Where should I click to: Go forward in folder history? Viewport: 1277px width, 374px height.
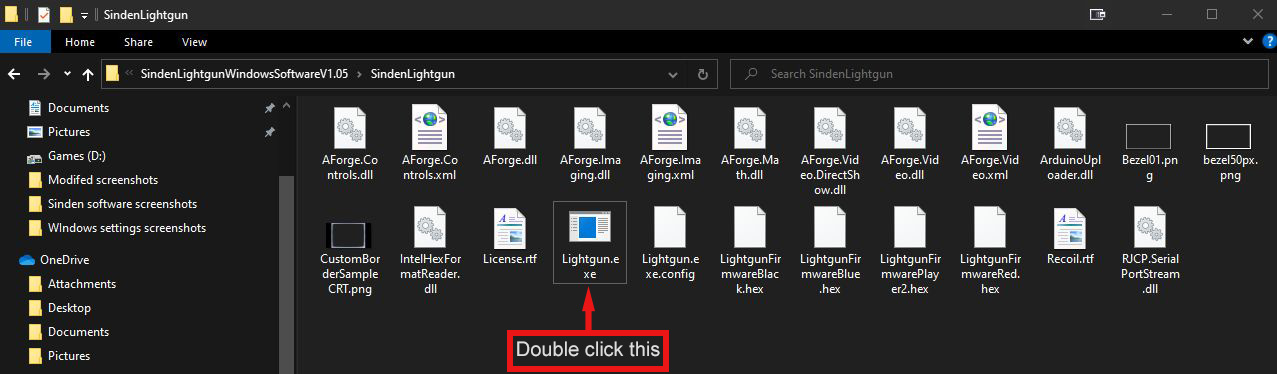point(43,74)
